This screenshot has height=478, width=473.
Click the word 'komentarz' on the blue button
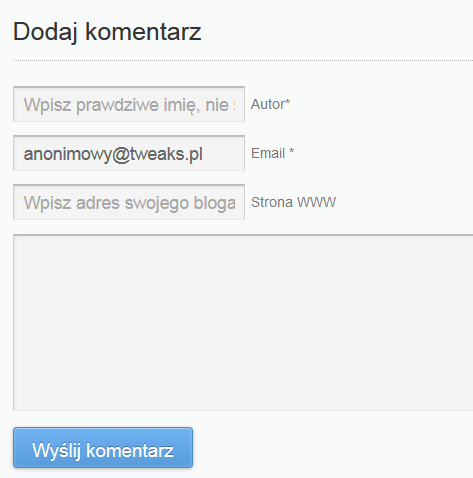click(130, 450)
